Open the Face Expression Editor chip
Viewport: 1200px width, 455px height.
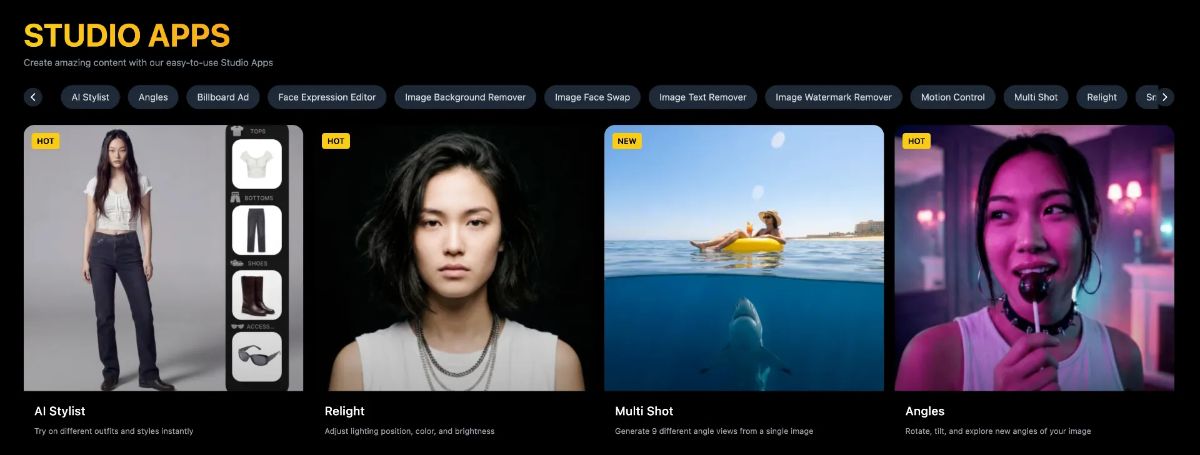tap(327, 97)
